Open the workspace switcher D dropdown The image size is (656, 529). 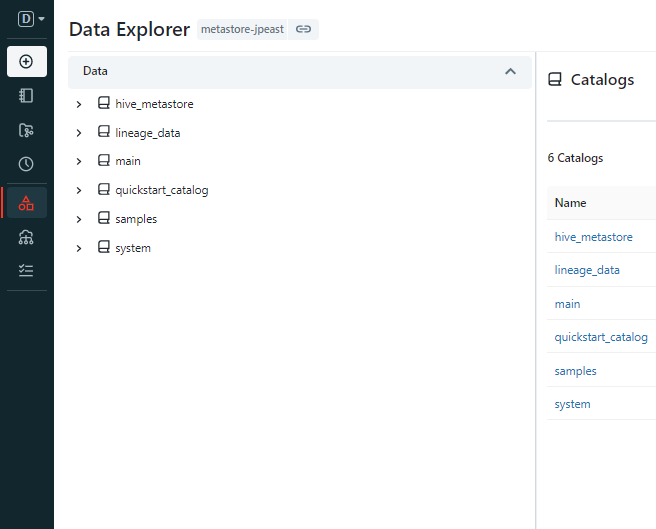point(32,18)
